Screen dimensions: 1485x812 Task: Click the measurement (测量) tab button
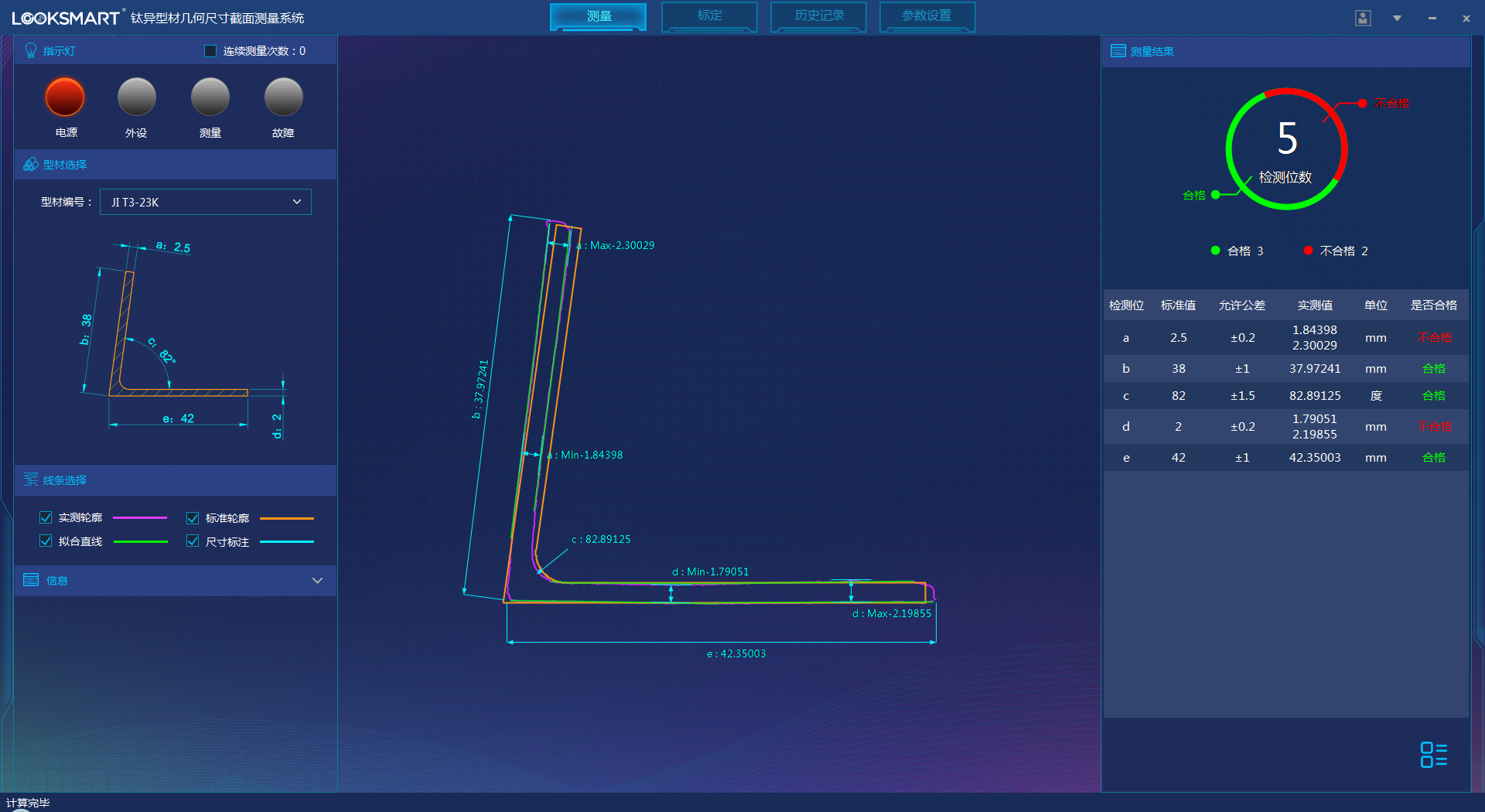(599, 16)
